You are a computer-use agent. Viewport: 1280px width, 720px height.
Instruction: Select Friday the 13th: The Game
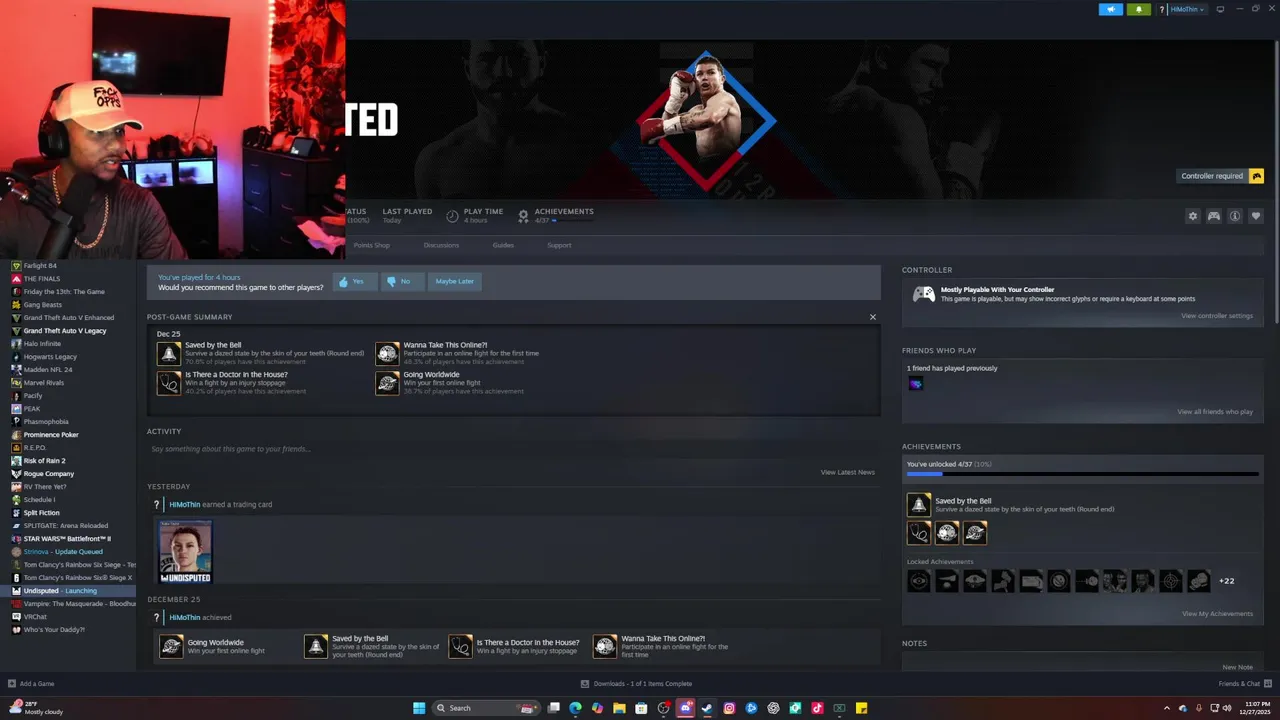coord(64,292)
